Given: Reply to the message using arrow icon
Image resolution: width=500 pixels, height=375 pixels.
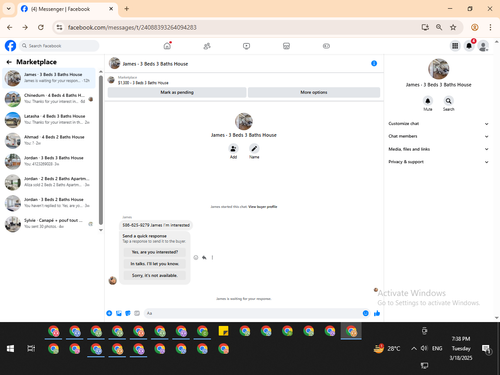Looking at the screenshot, I should (204, 257).
